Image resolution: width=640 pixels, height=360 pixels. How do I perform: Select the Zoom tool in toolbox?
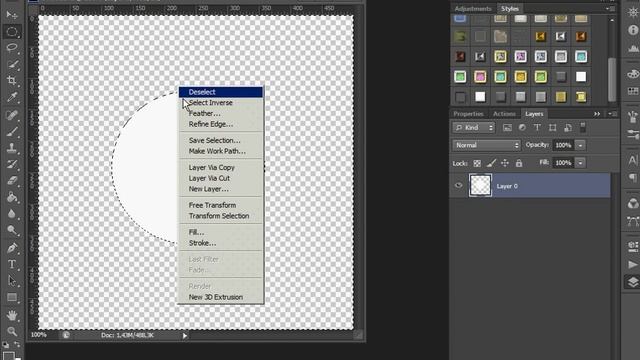(12, 331)
